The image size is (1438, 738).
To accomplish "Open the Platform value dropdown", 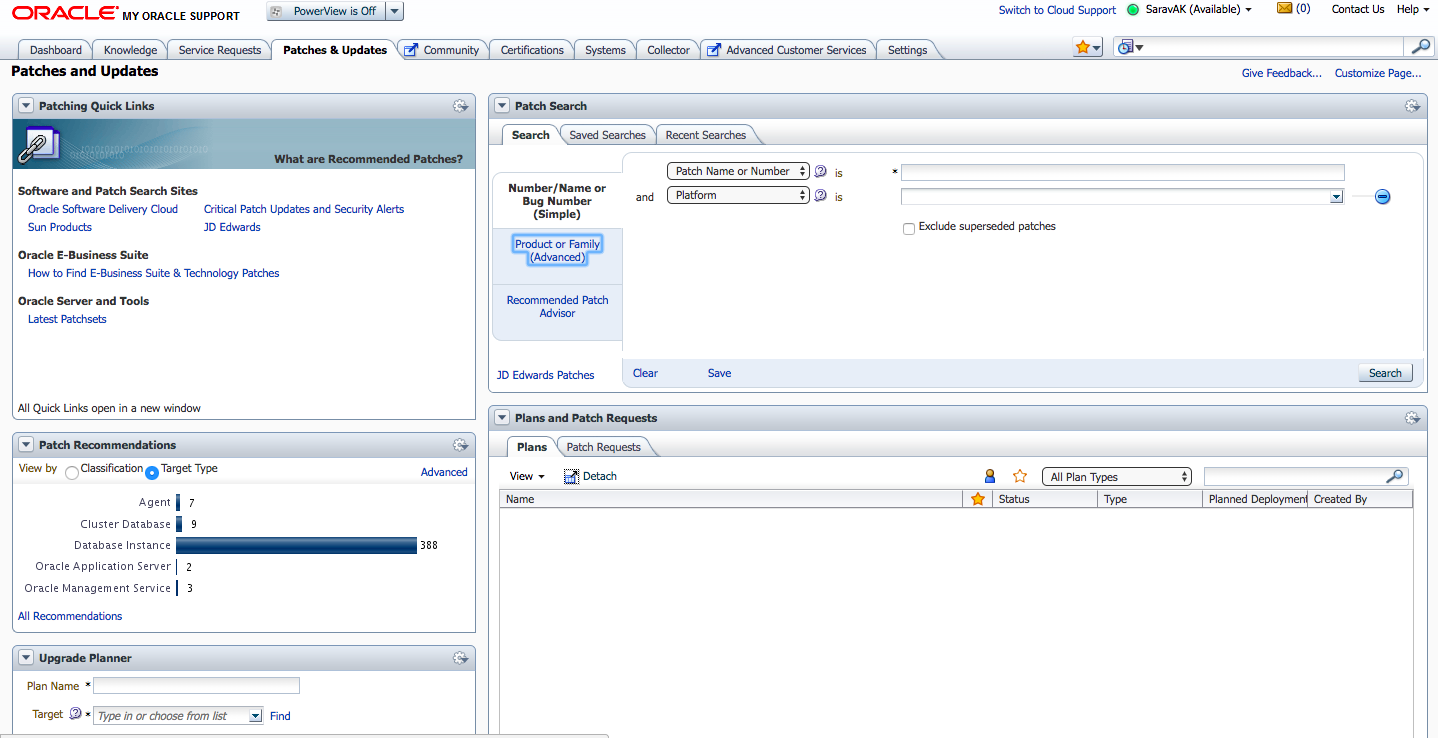I will pyautogui.click(x=1337, y=197).
